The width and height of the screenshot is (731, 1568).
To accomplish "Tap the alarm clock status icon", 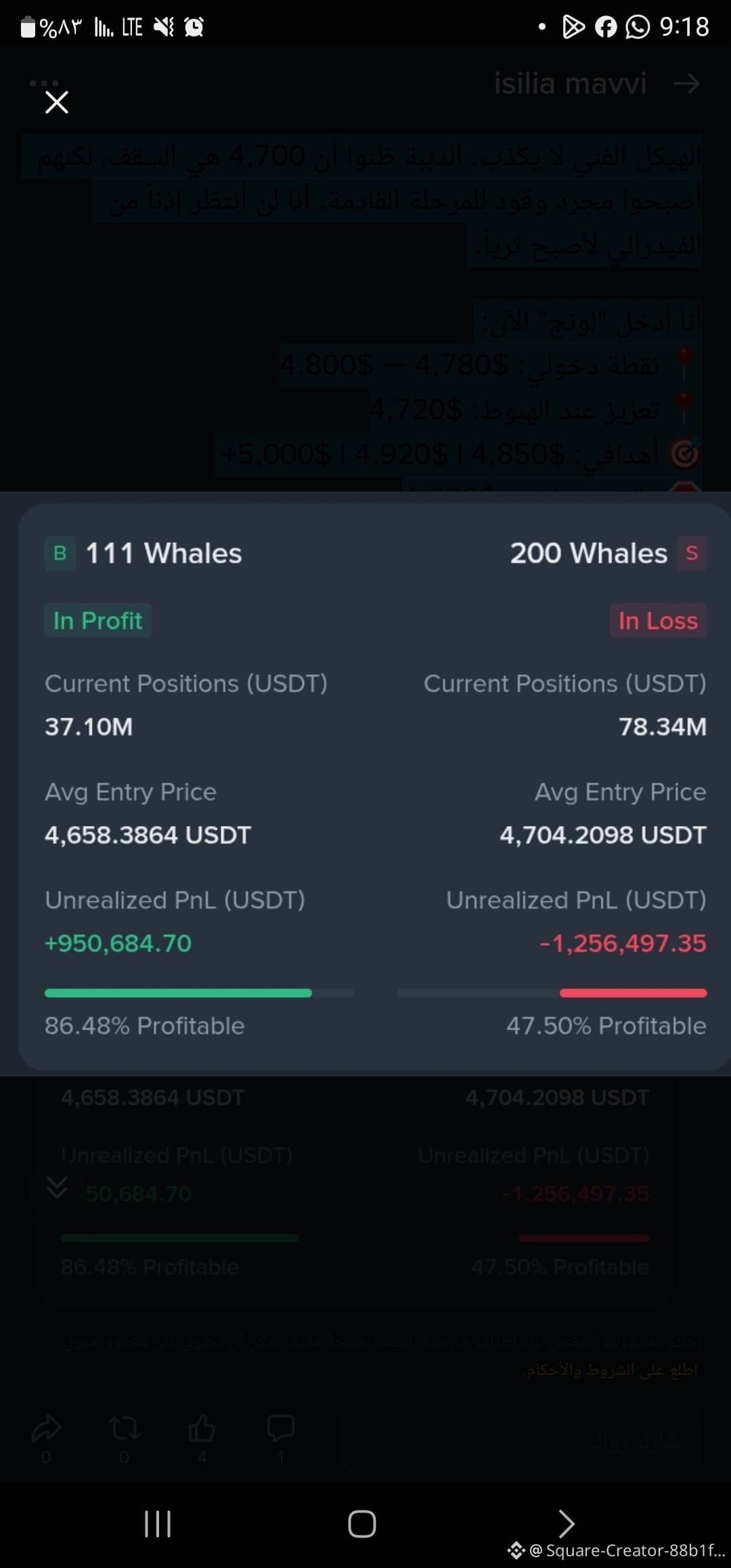I will pyautogui.click(x=194, y=27).
